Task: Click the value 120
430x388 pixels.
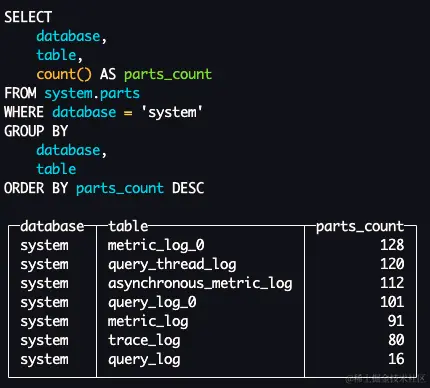Action: 392,264
